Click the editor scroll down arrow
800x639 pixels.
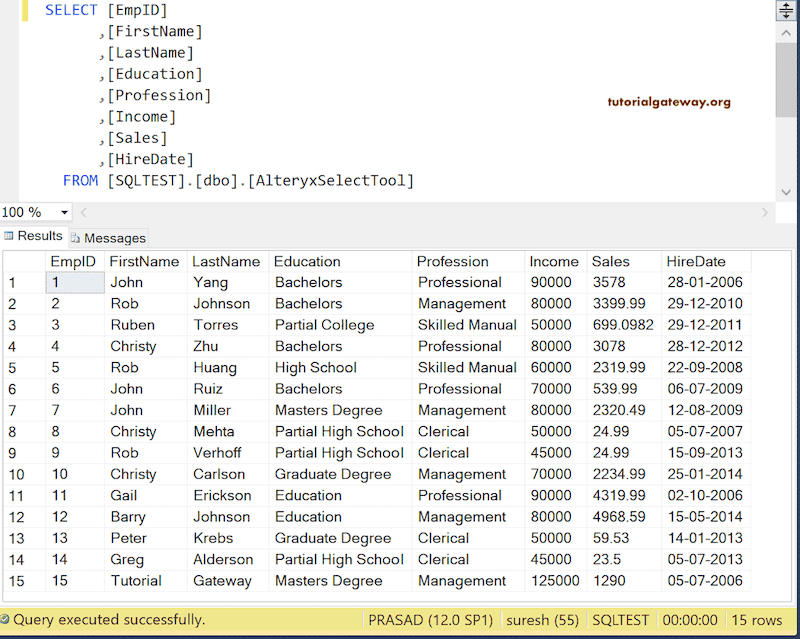coord(786,190)
